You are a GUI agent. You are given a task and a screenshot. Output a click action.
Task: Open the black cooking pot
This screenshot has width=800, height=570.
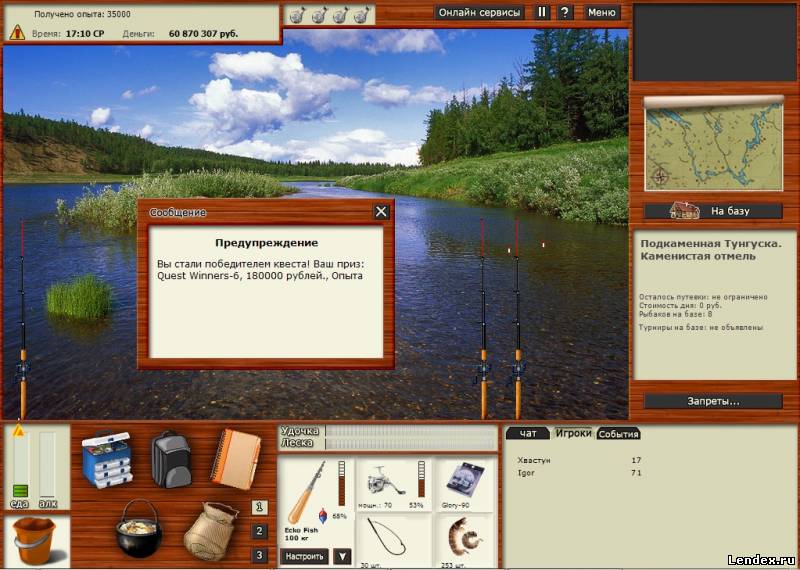pos(139,528)
